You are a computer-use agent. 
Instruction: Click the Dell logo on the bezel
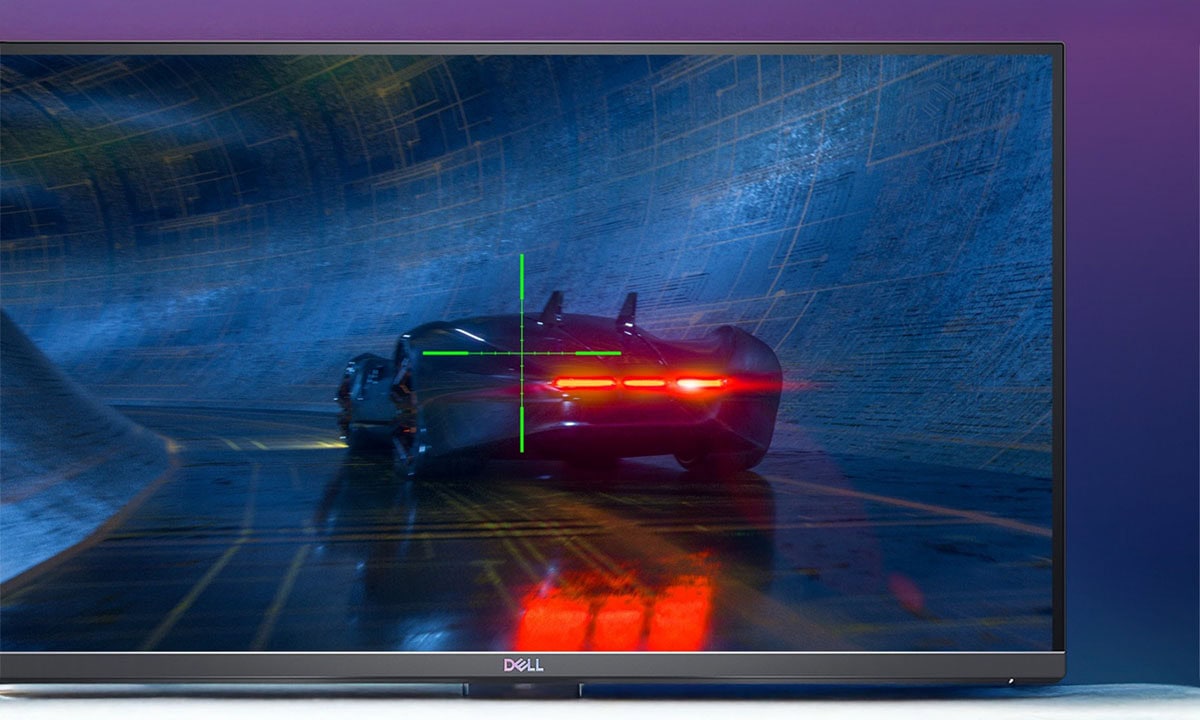tap(523, 665)
